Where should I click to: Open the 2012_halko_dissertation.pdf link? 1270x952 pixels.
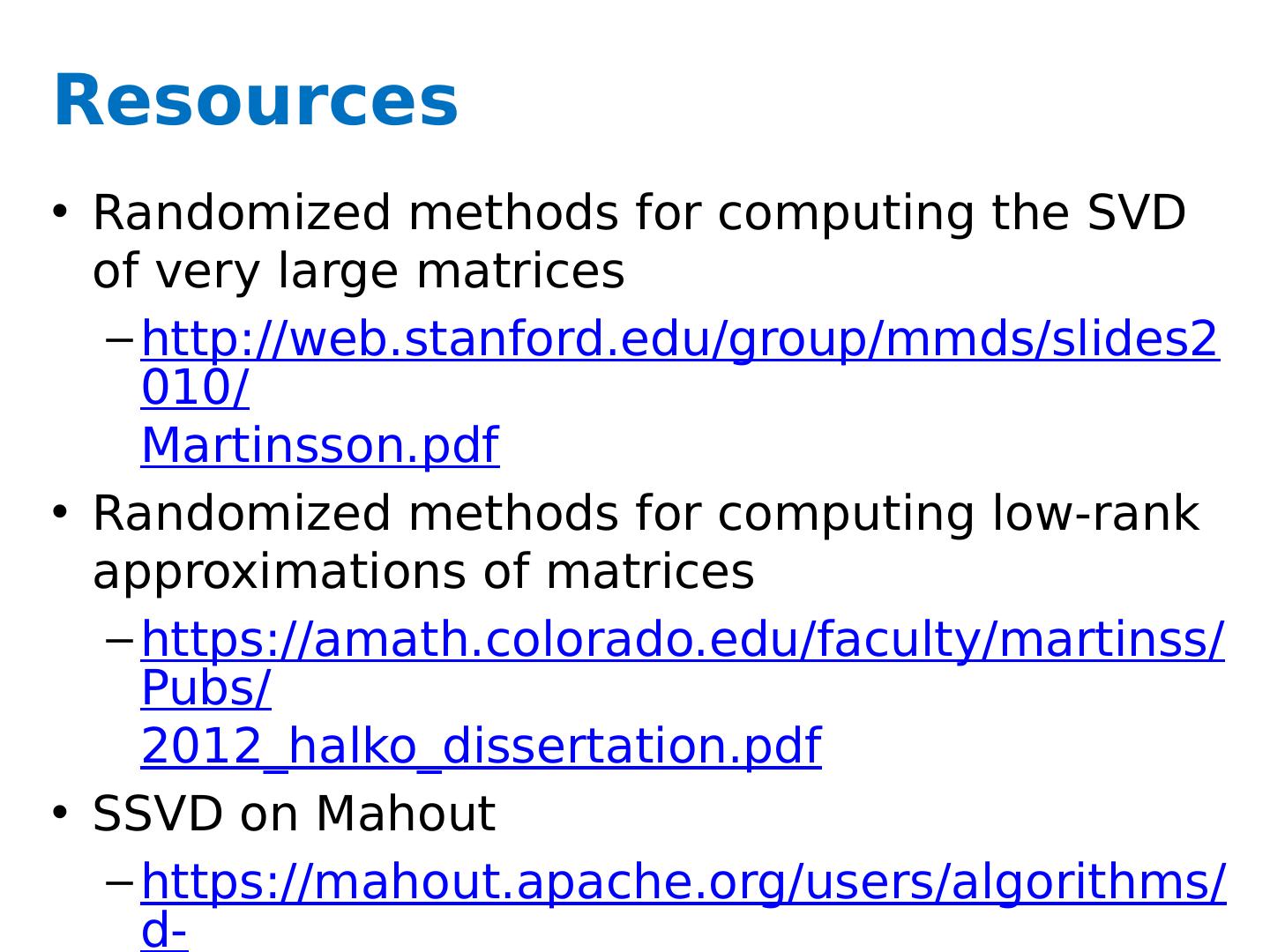click(x=481, y=746)
